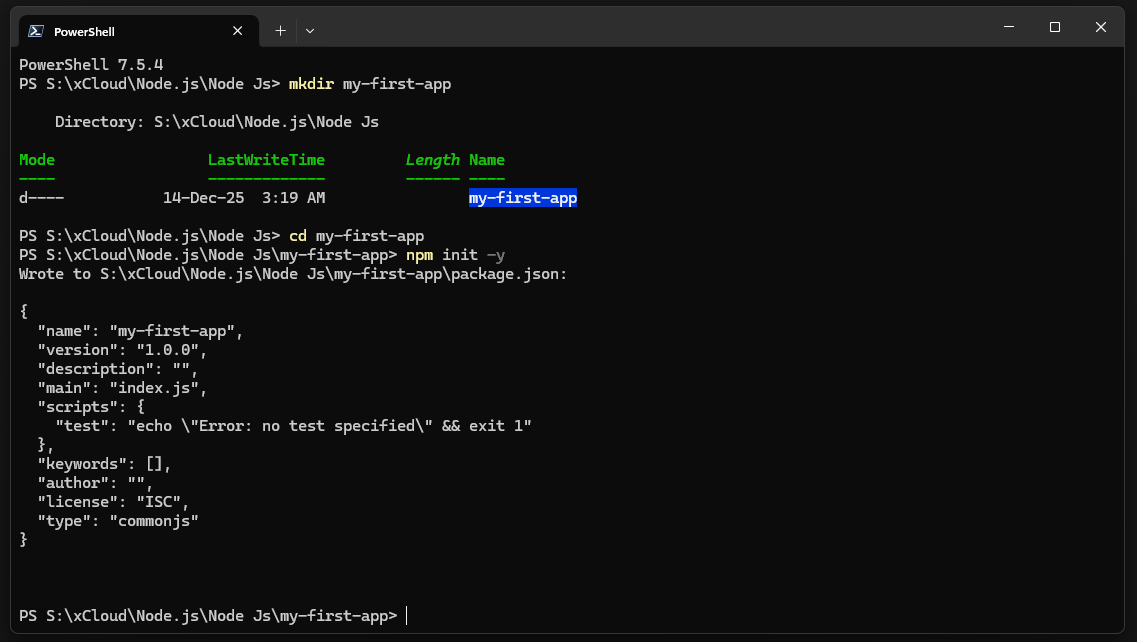Open the new tab dropdown chevron
Viewport: 1137px width, 642px height.
[310, 31]
